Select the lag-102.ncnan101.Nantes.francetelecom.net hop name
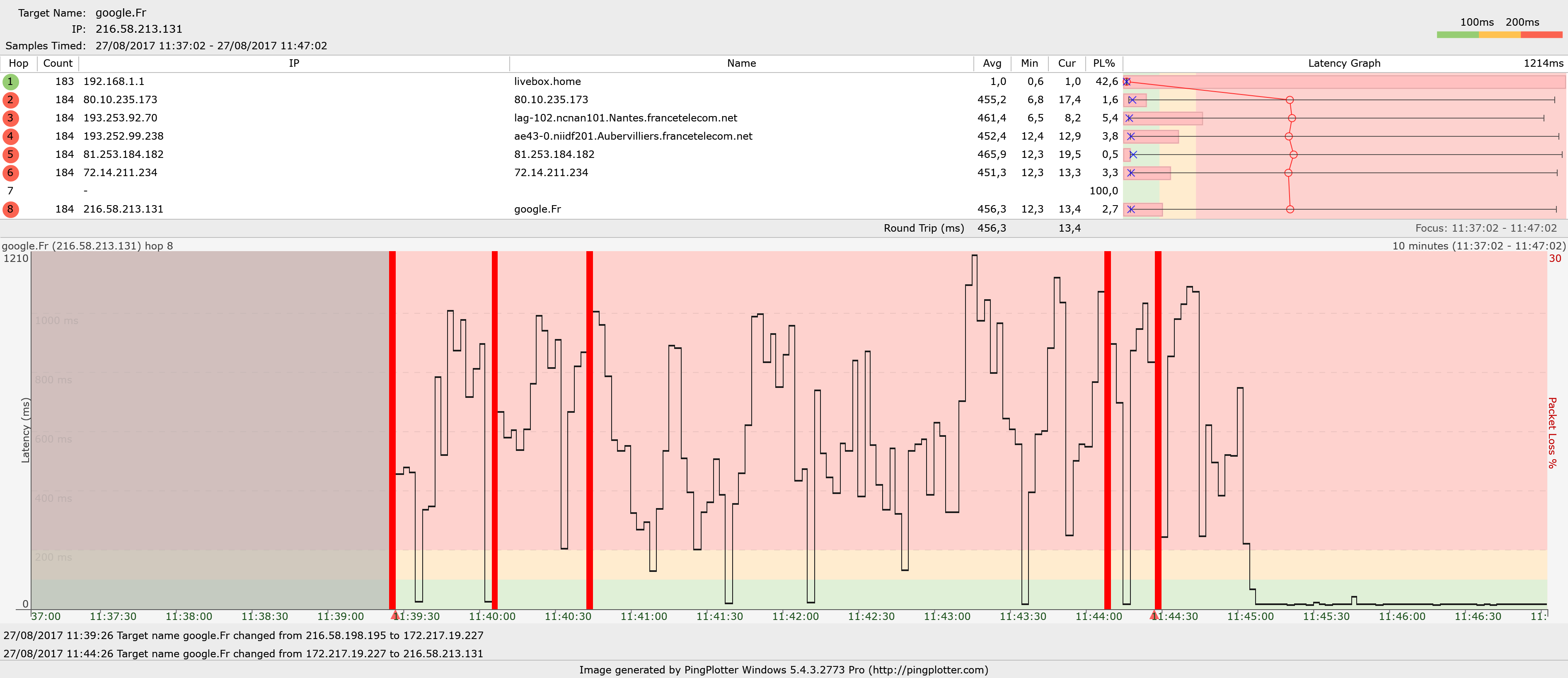Viewport: 1568px width, 678px height. click(625, 118)
